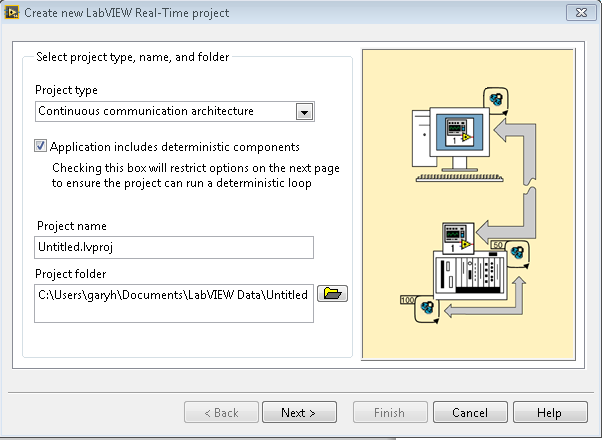Browse for project folder with folder icon
This screenshot has height=440, width=602.
click(332, 293)
